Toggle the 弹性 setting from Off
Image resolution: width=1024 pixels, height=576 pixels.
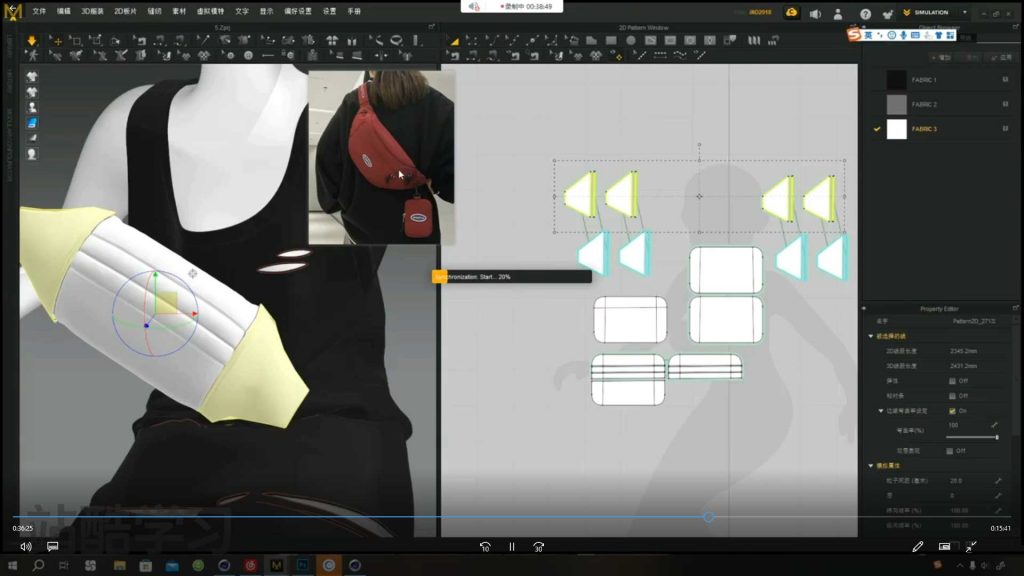(953, 381)
